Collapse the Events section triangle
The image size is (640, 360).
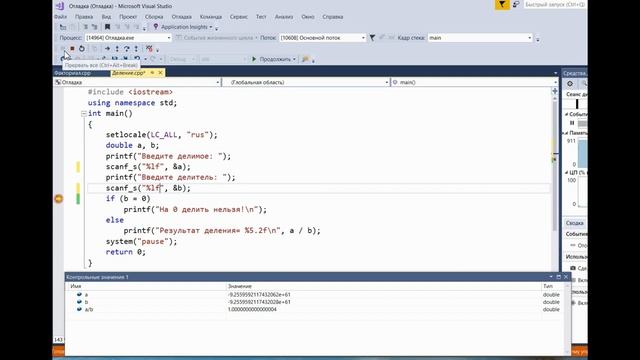[x=567, y=114]
